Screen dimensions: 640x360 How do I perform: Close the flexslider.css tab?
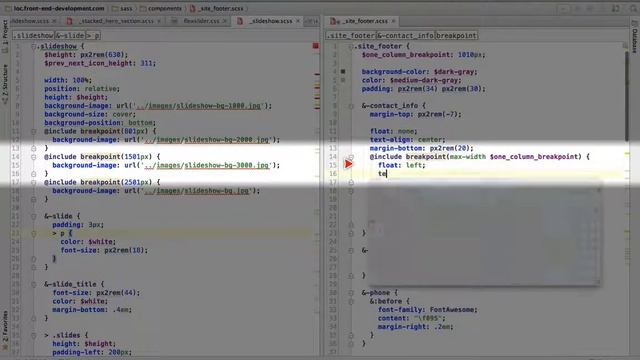click(224, 21)
